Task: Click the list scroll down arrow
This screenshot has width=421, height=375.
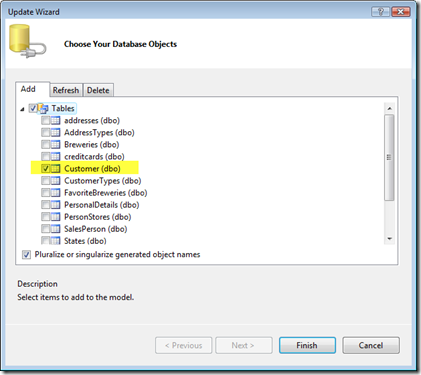Action: [389, 239]
